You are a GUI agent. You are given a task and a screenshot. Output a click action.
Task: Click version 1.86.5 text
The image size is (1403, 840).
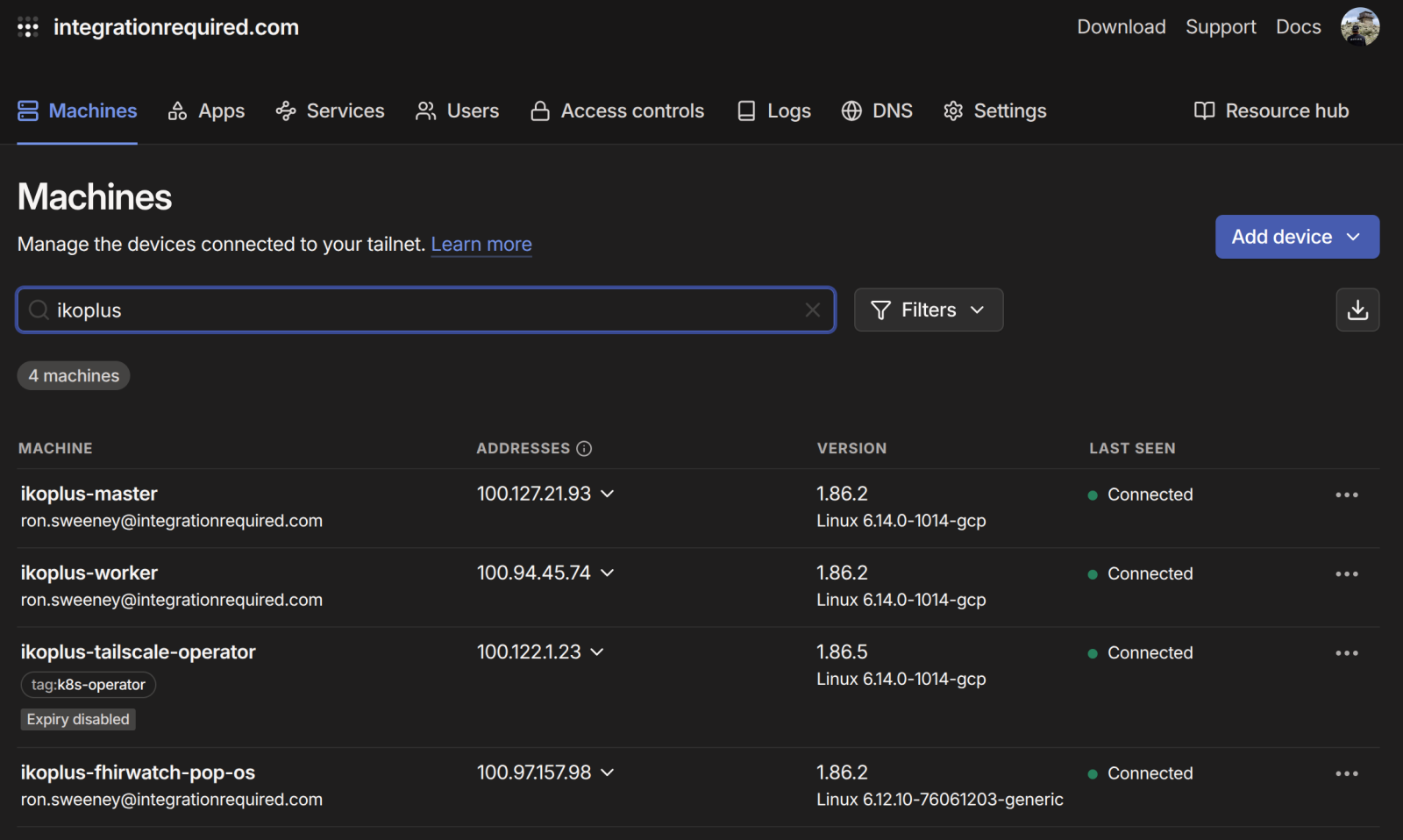[x=842, y=651]
